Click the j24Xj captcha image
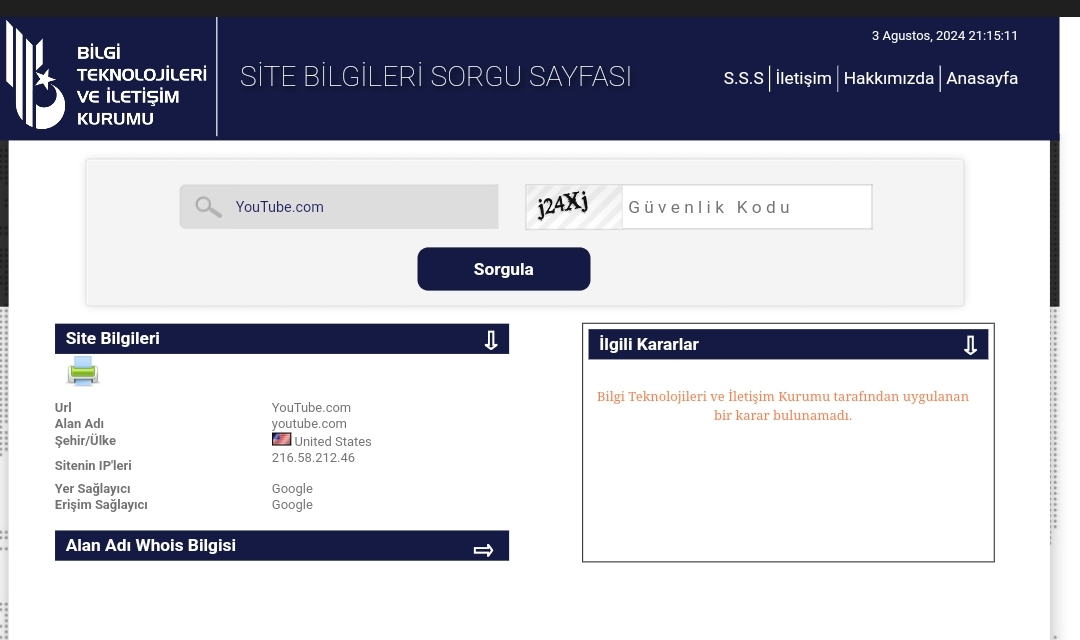 tap(574, 207)
